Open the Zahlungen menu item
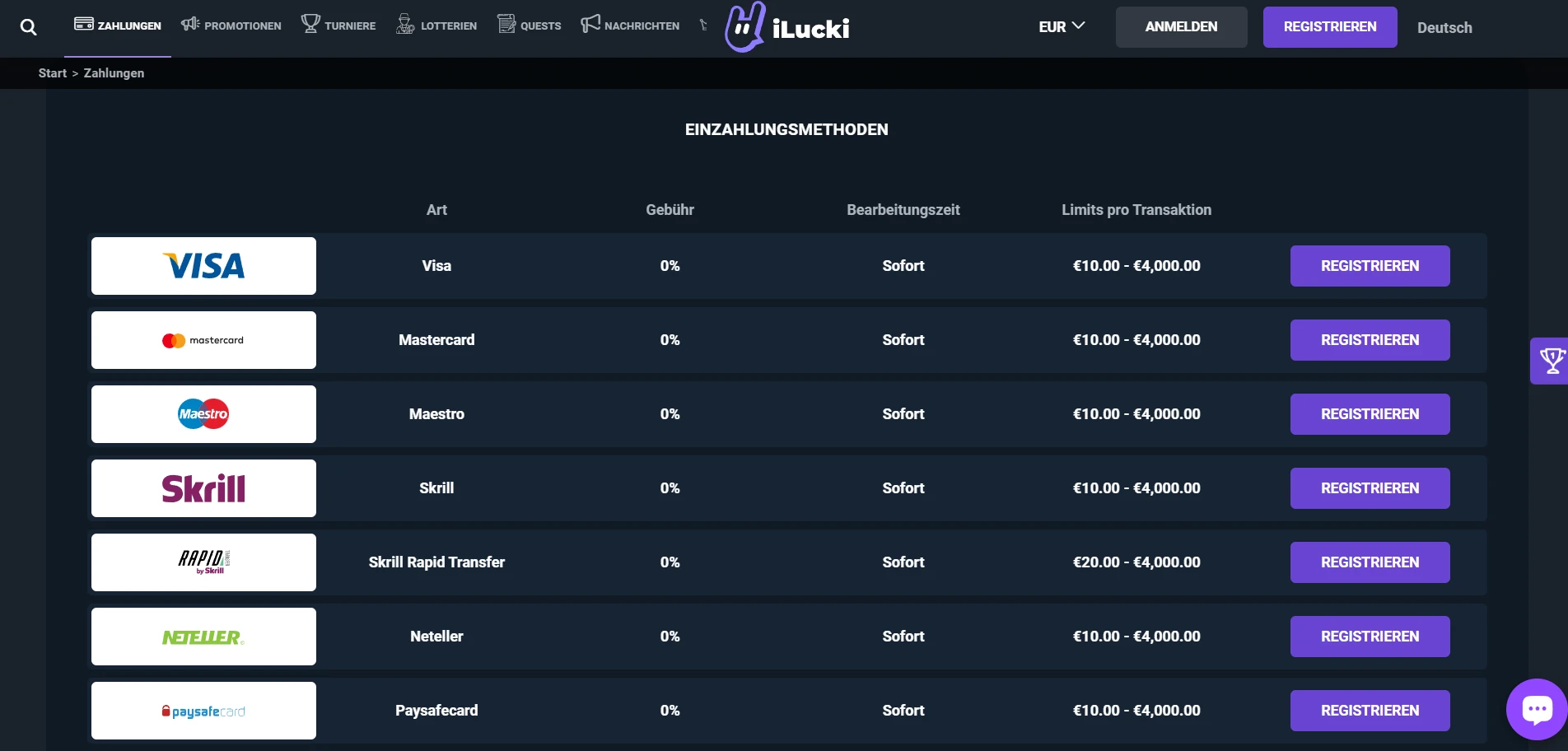1568x751 pixels. (x=118, y=26)
